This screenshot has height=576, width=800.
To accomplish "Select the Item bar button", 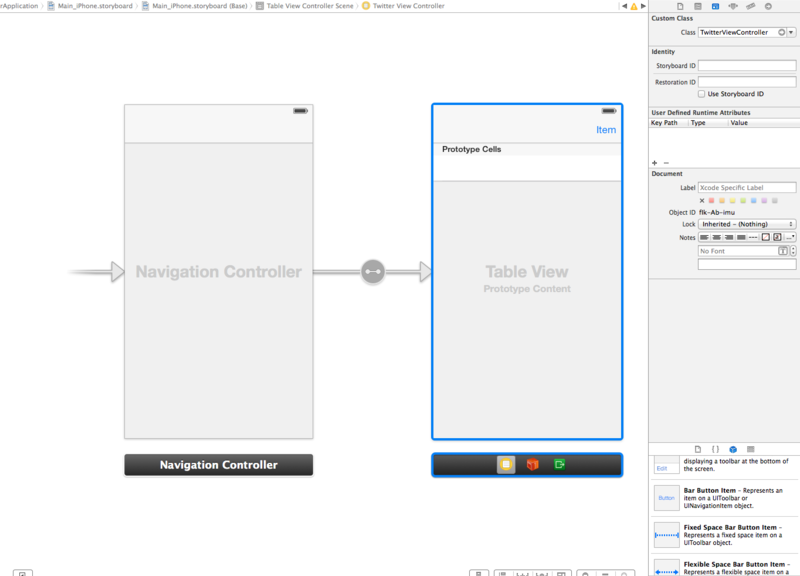I will click(x=606, y=130).
